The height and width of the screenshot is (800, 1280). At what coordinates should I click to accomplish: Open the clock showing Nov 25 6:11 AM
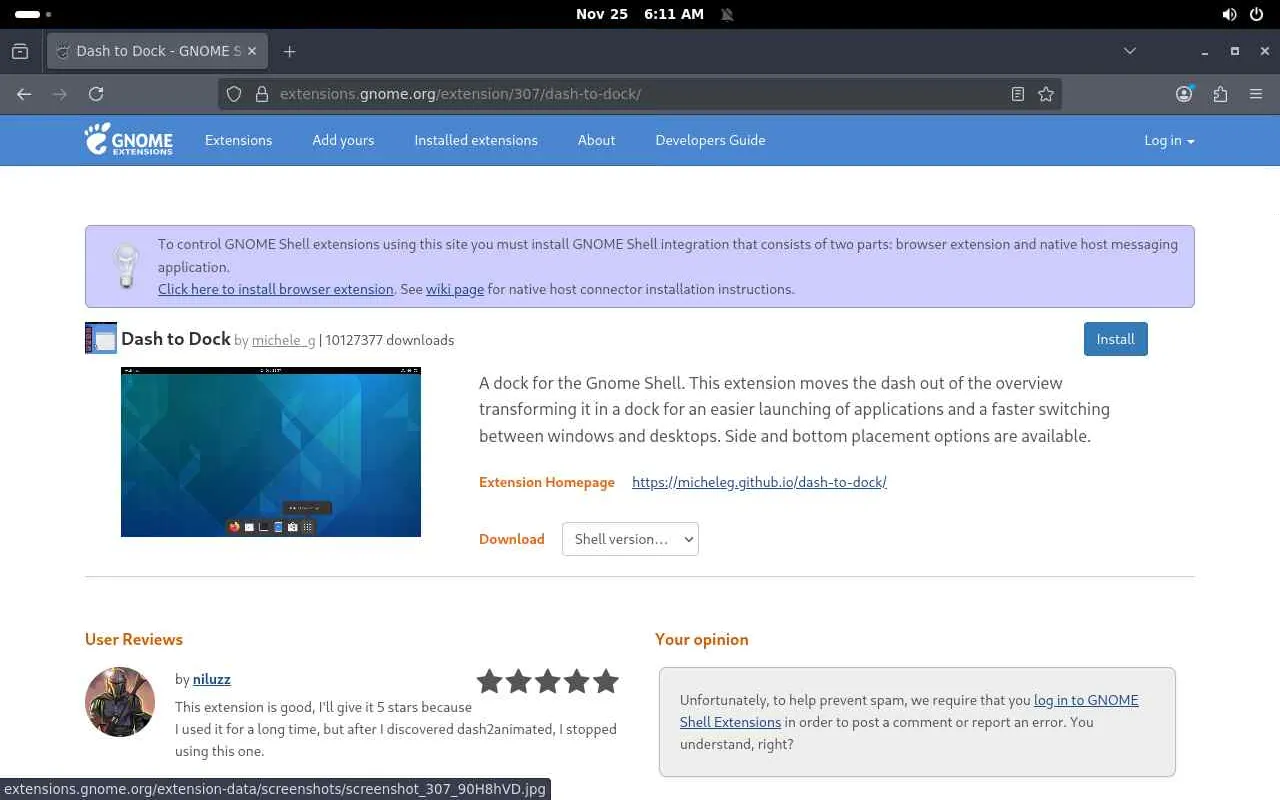pyautogui.click(x=640, y=14)
